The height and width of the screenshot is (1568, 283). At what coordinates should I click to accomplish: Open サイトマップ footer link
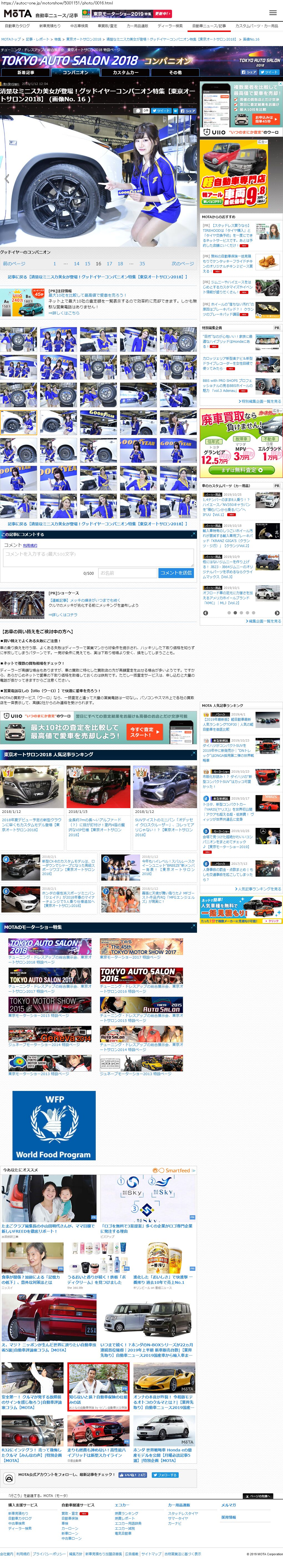click(151, 1554)
